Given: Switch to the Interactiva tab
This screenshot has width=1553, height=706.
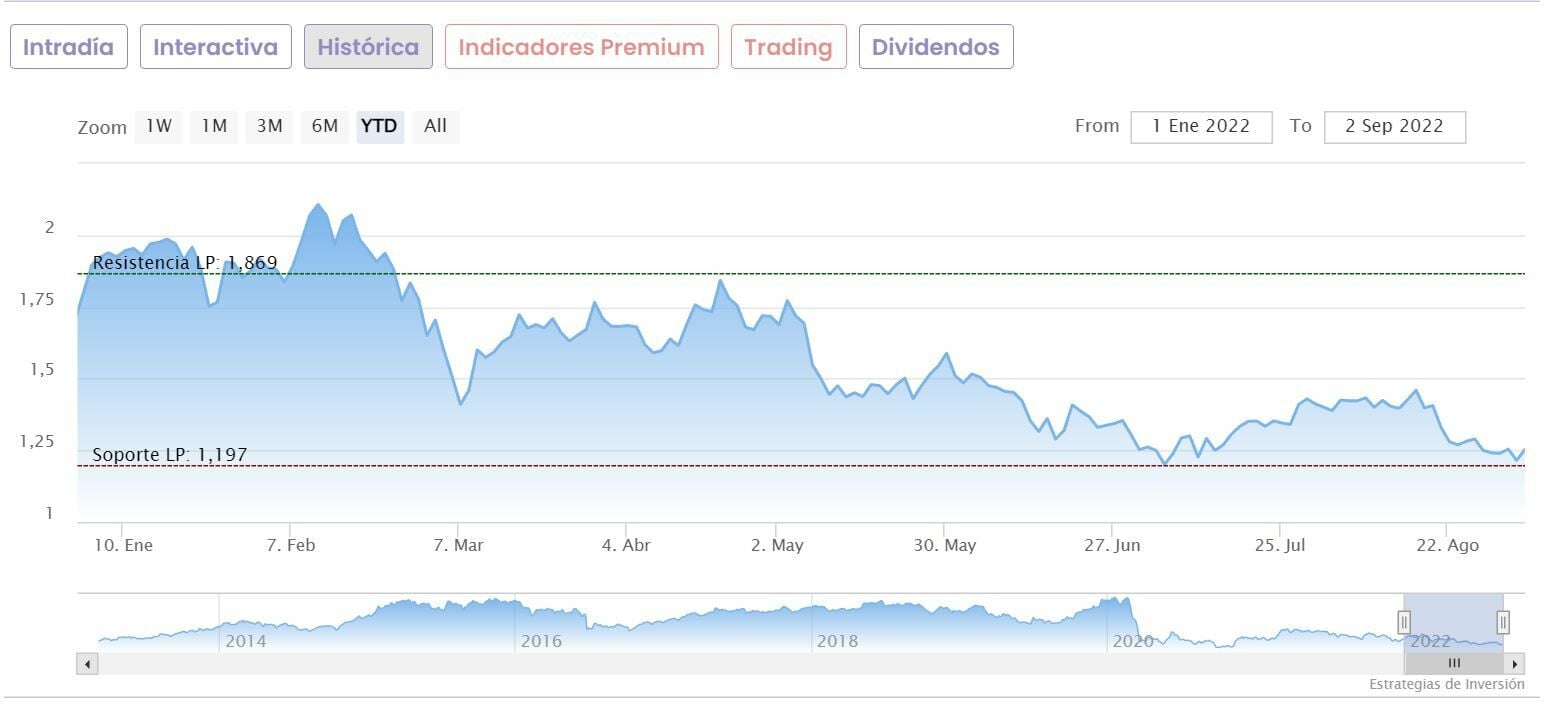Looking at the screenshot, I should (x=215, y=47).
